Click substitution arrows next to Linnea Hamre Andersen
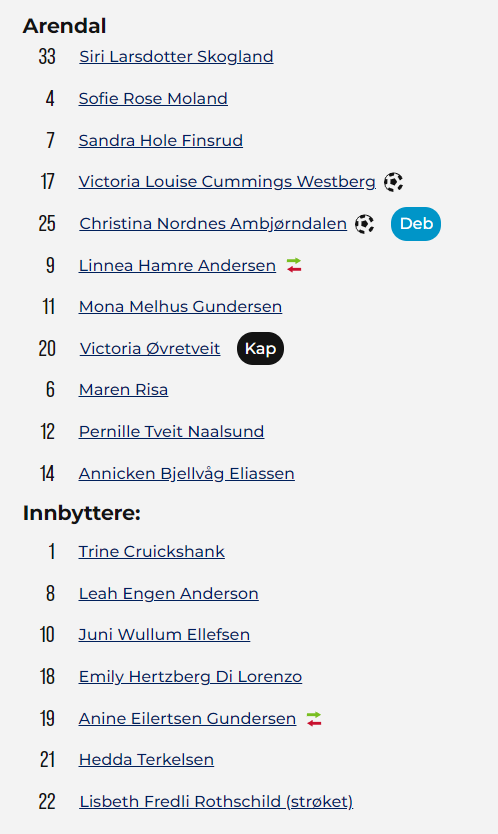Viewport: 498px width, 834px height. pyautogui.click(x=294, y=265)
